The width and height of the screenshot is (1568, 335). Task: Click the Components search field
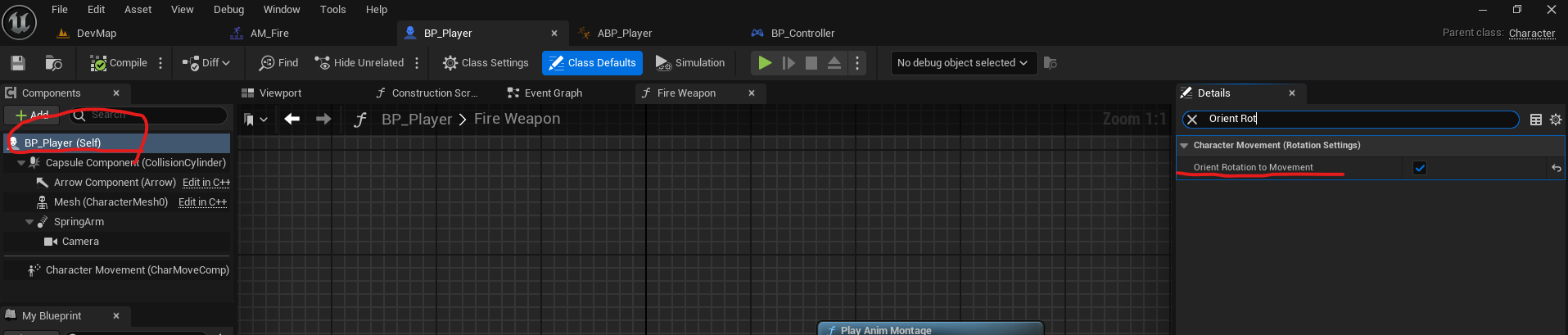147,115
